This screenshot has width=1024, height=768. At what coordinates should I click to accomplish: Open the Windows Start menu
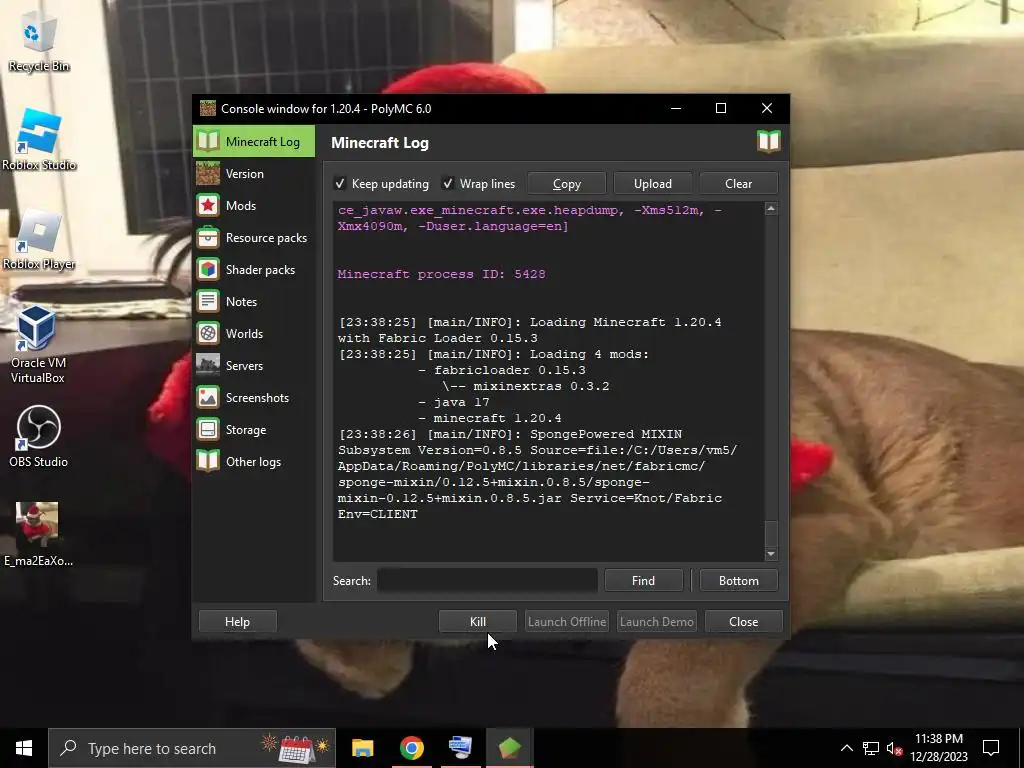click(x=24, y=748)
